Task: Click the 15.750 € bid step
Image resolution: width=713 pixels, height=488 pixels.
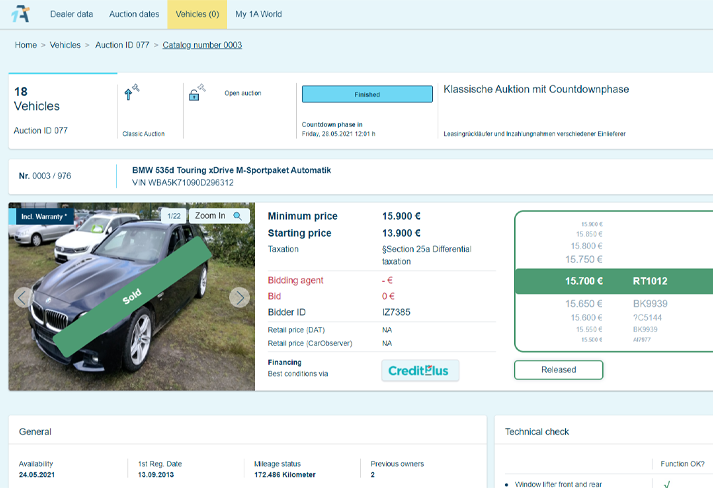Action: pyautogui.click(x=584, y=259)
